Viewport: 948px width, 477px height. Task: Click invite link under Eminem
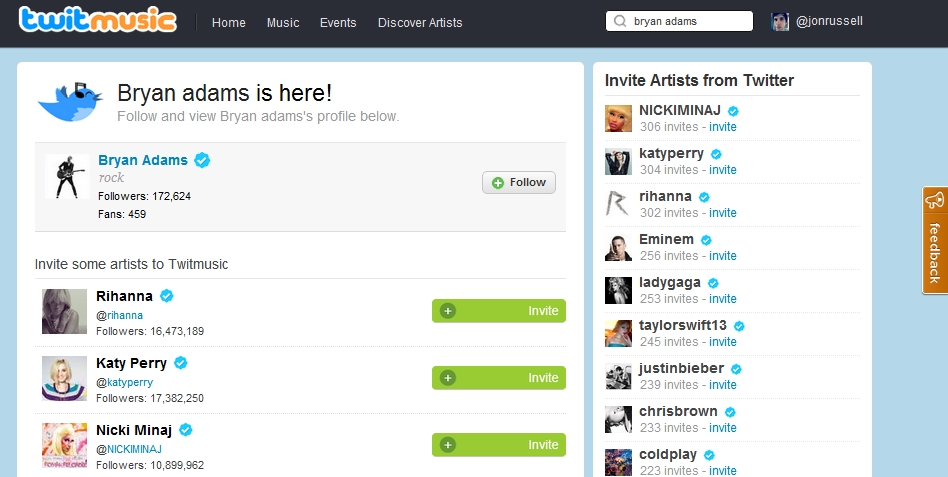click(x=722, y=256)
